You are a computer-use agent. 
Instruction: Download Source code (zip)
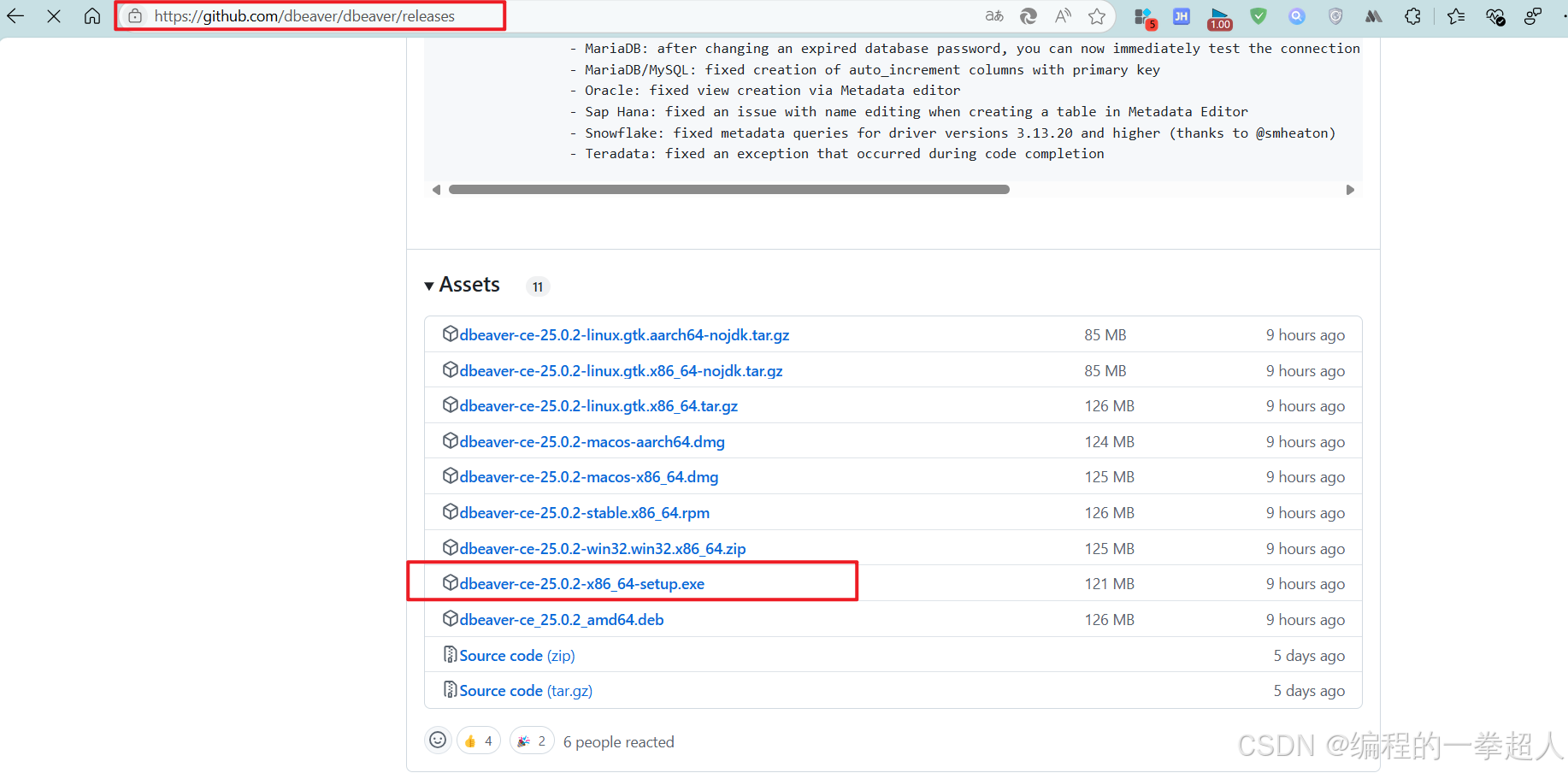517,655
